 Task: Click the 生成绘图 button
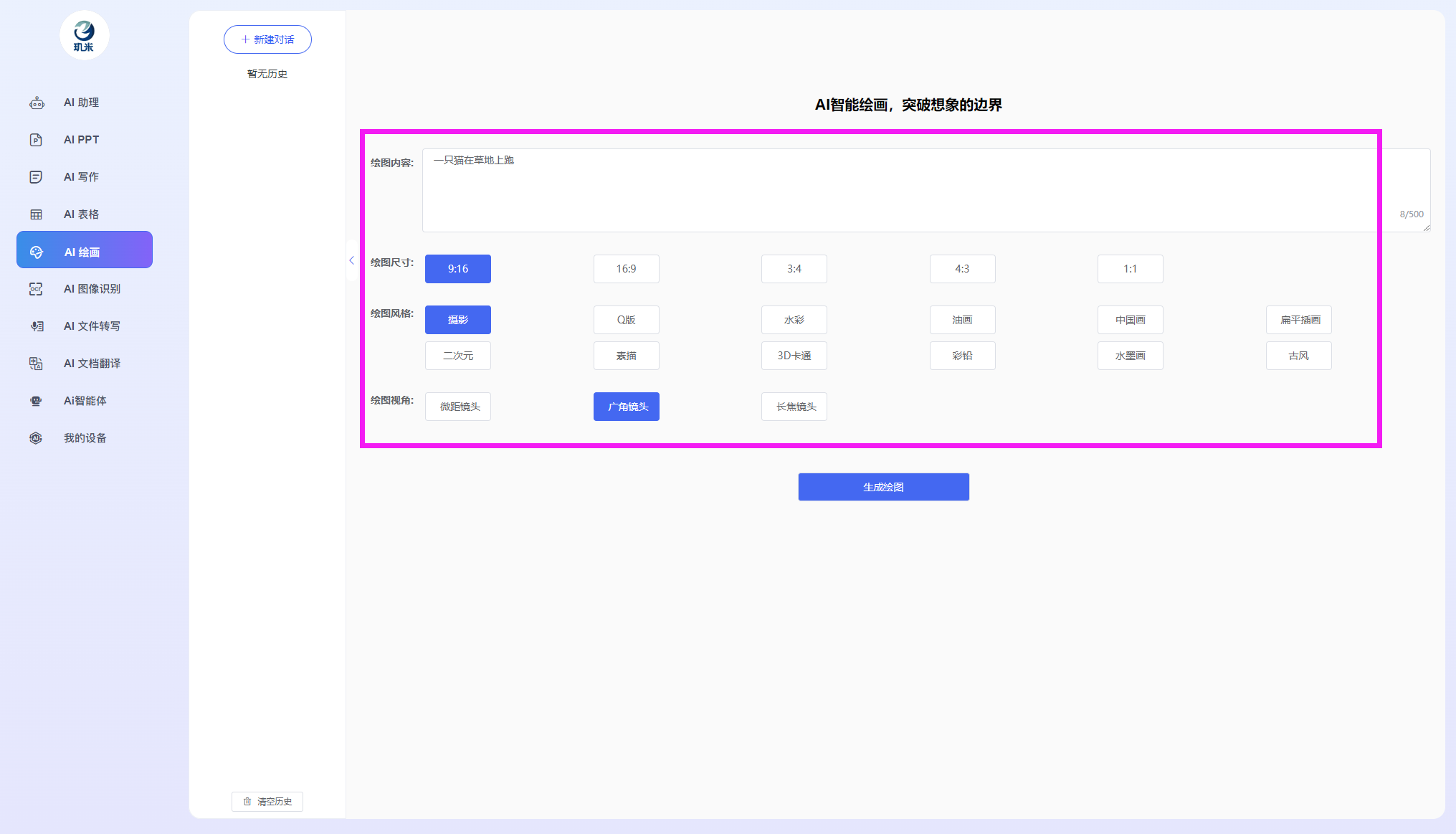(883, 487)
